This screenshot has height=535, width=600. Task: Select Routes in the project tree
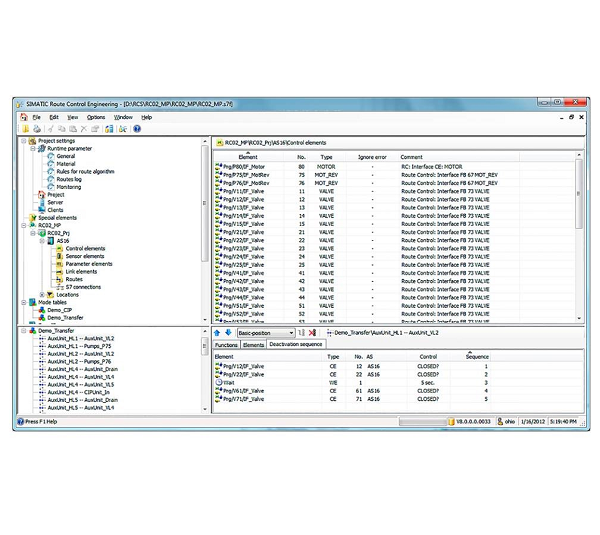pos(74,279)
